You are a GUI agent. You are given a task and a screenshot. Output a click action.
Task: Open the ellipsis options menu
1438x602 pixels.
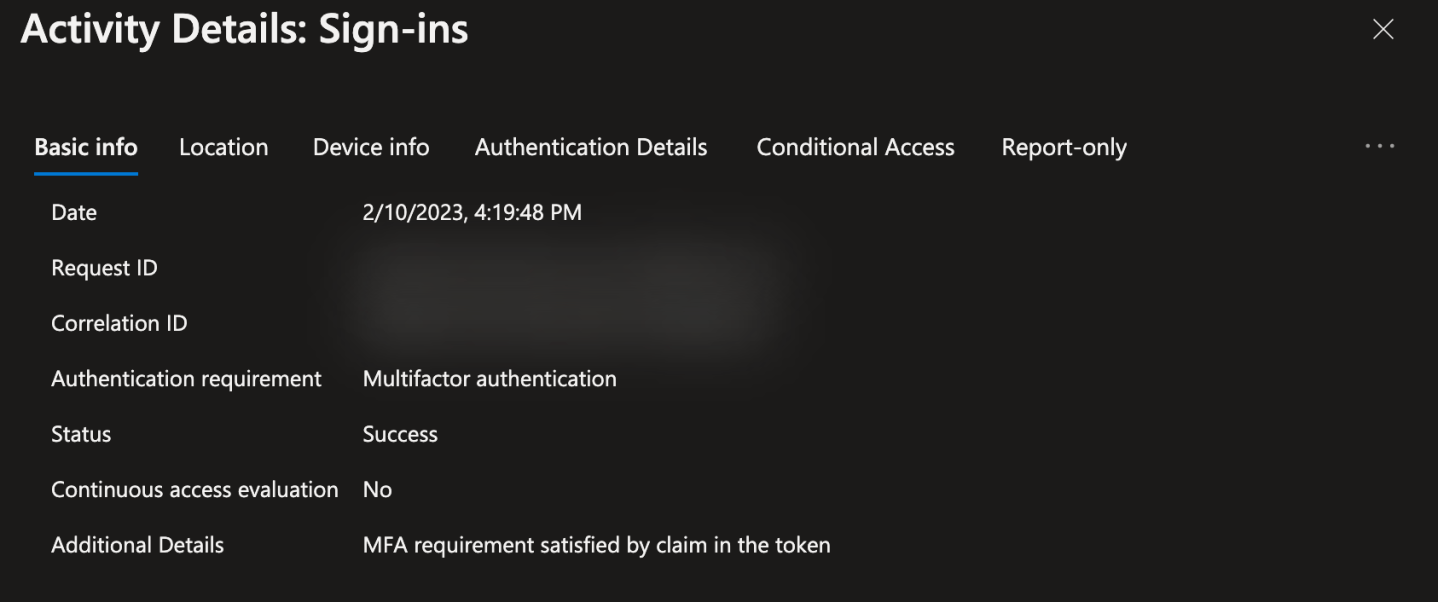coord(1379,146)
